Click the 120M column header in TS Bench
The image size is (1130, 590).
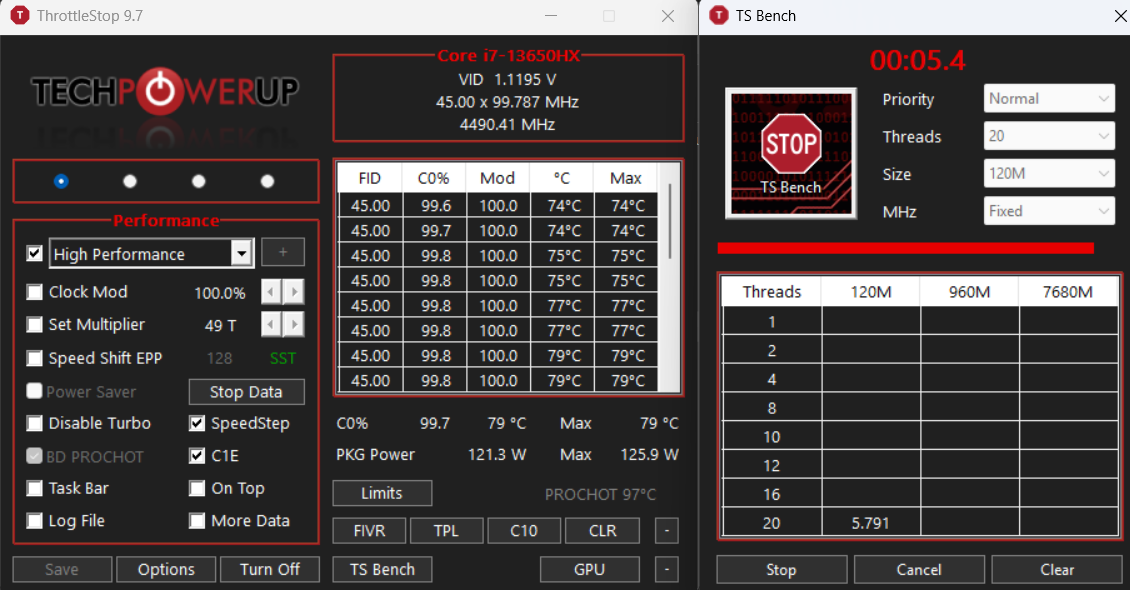pos(871,292)
